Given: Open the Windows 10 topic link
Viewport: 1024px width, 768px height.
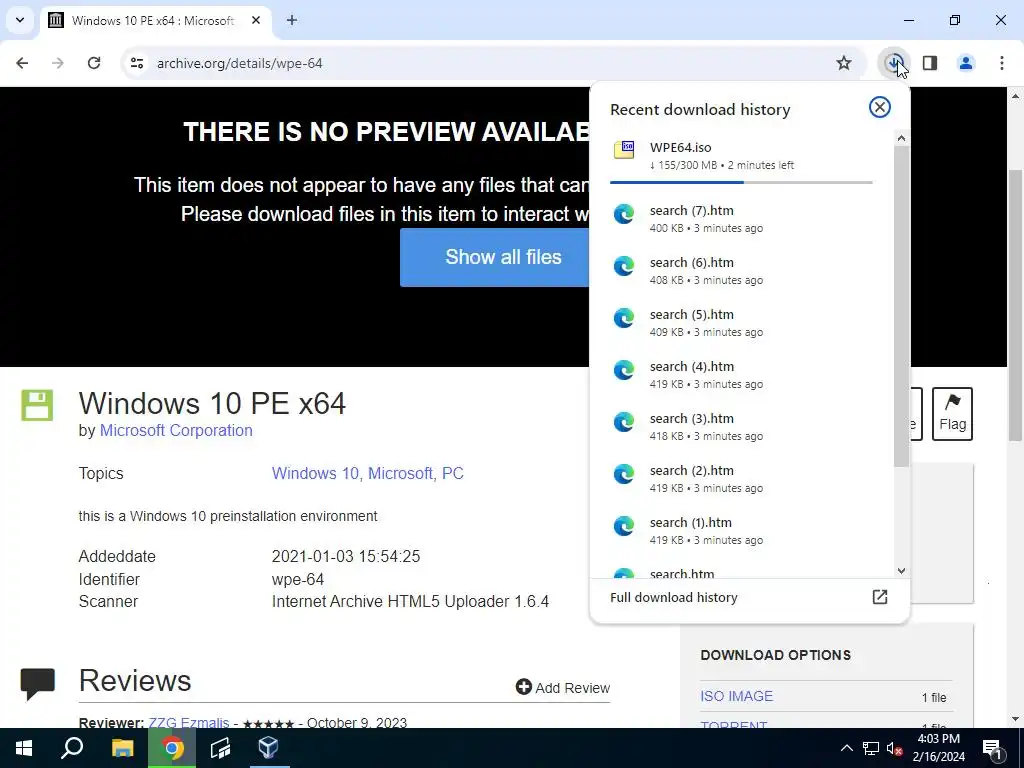Looking at the screenshot, I should [315, 473].
